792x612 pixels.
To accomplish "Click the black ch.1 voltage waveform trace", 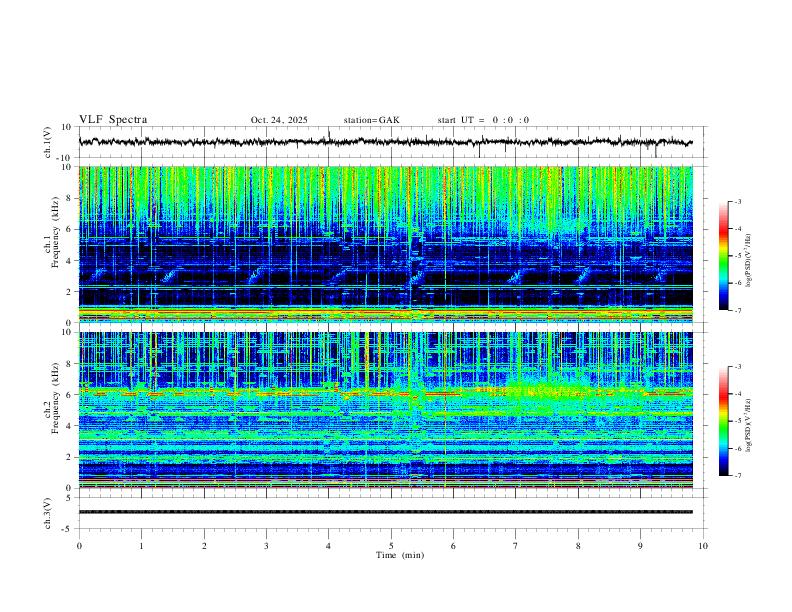I will pyautogui.click(x=385, y=142).
